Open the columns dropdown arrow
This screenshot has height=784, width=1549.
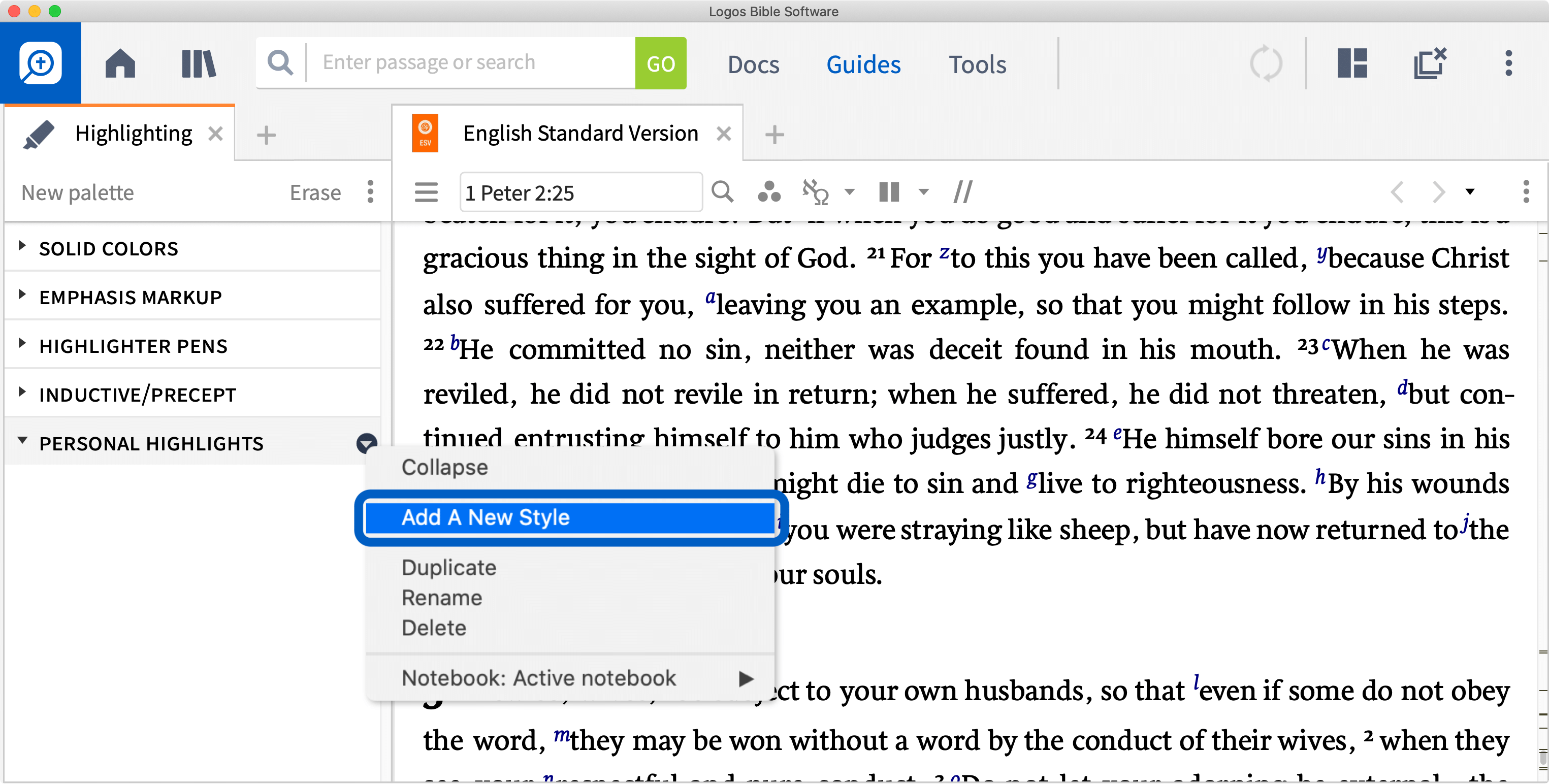tap(924, 192)
